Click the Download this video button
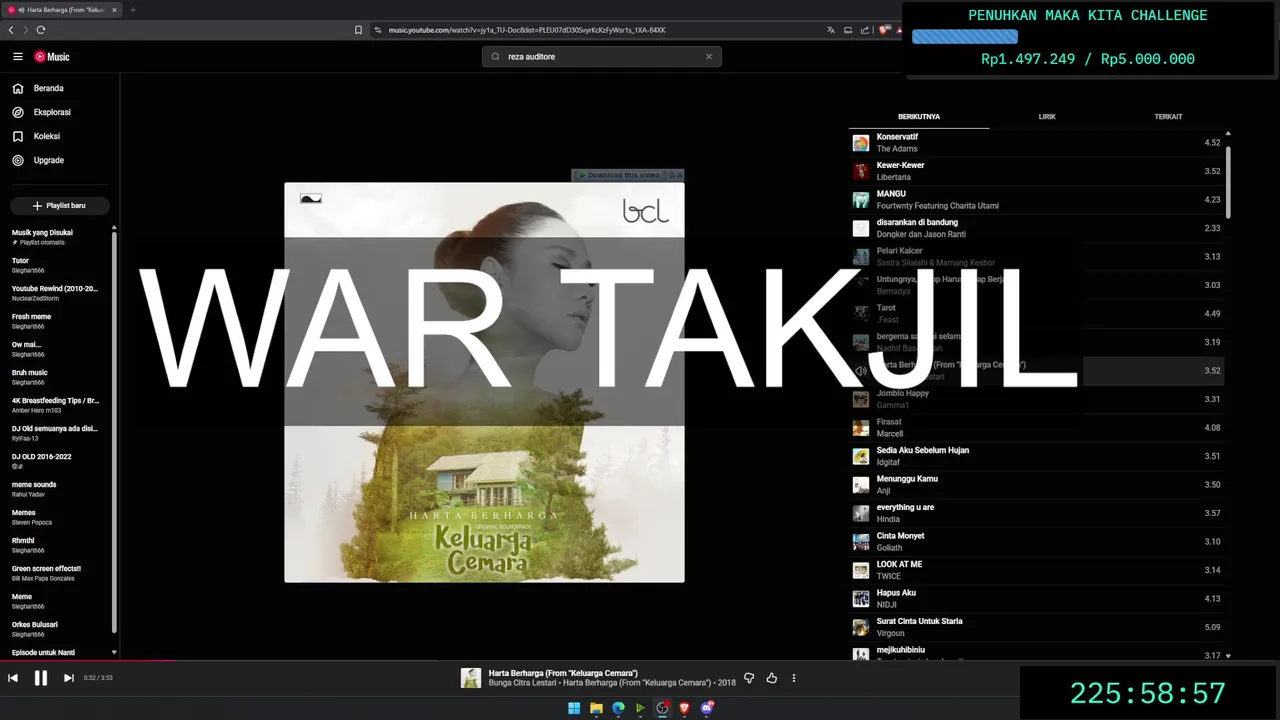 pyautogui.click(x=619, y=175)
